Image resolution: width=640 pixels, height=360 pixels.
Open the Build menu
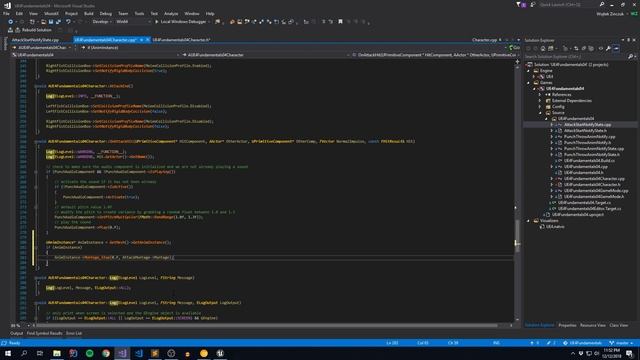pyautogui.click(x=89, y=13)
